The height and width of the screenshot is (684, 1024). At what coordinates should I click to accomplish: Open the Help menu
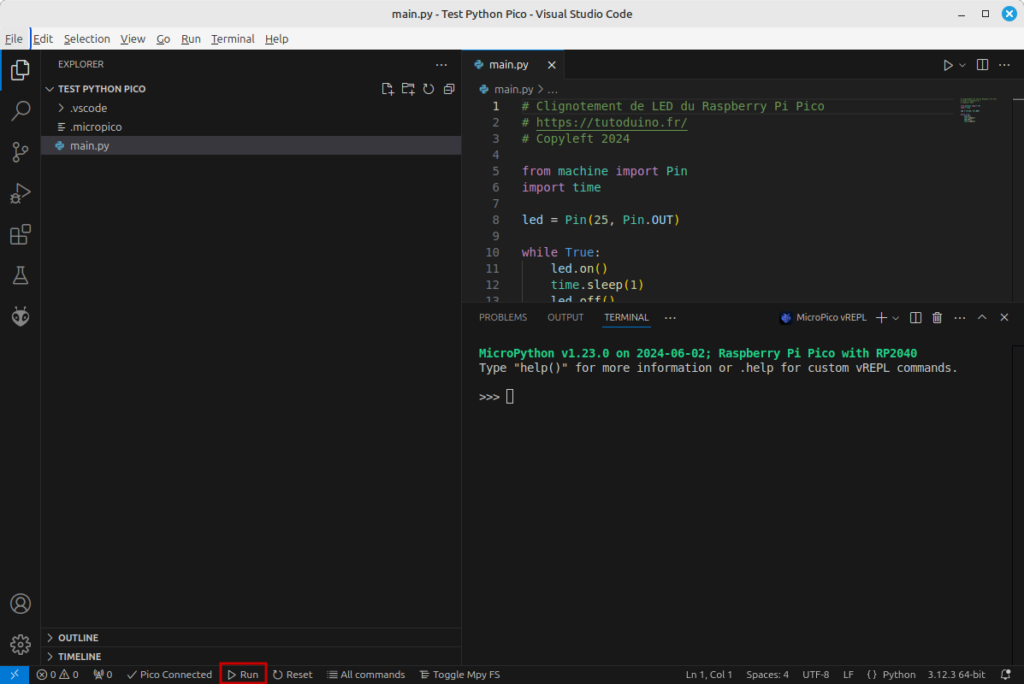[x=276, y=39]
